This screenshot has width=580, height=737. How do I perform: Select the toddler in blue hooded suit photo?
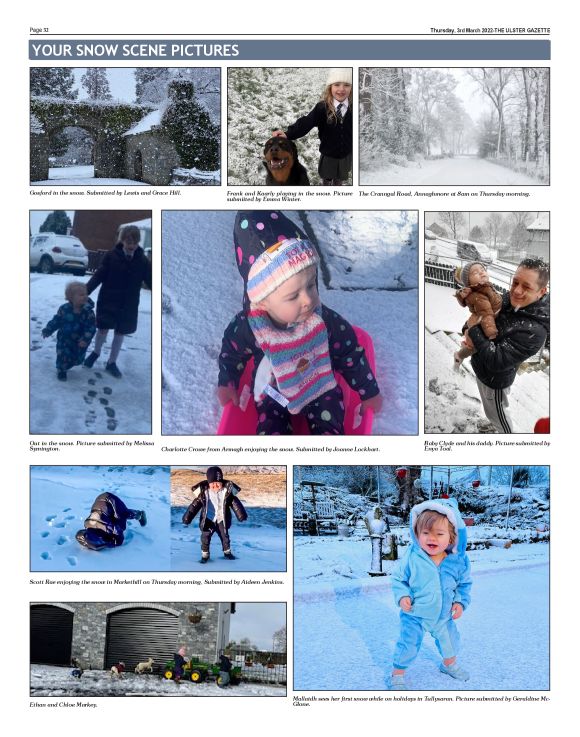tap(421, 578)
